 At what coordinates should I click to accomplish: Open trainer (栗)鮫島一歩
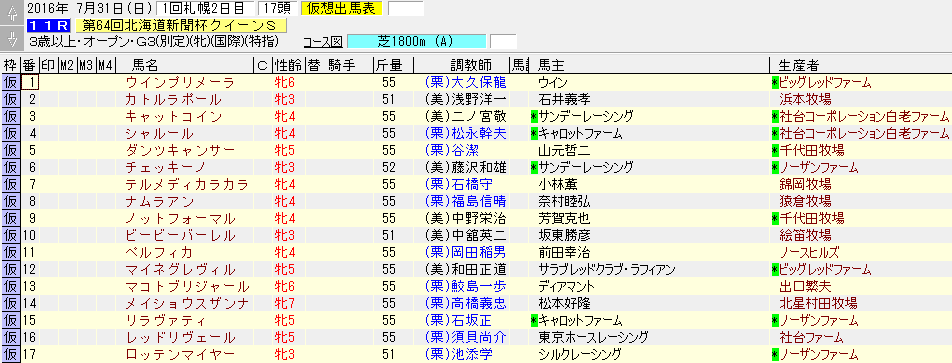(x=465, y=287)
